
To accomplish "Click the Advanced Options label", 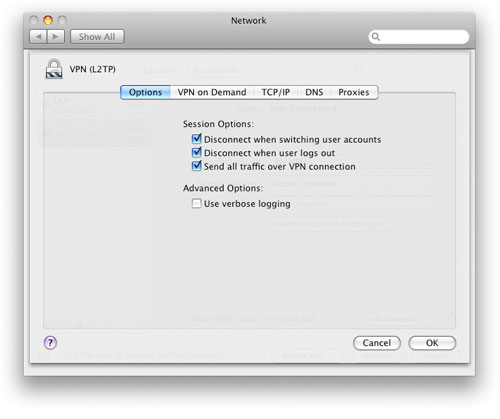I will [x=223, y=188].
